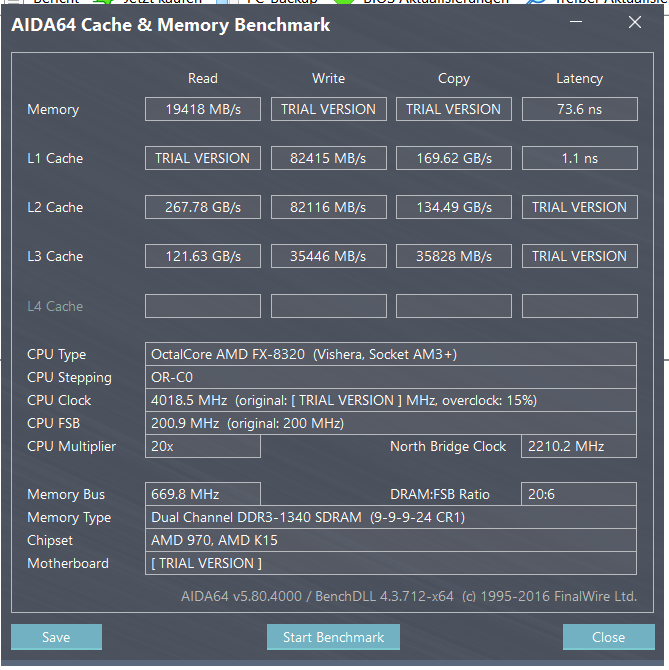
Task: Click the Read column header
Action: [203, 78]
